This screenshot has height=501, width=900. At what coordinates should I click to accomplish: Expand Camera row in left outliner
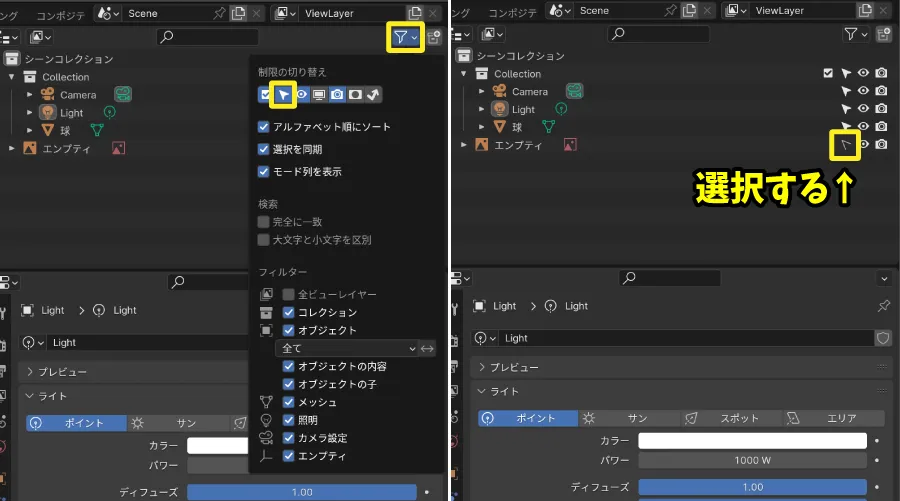point(29,95)
